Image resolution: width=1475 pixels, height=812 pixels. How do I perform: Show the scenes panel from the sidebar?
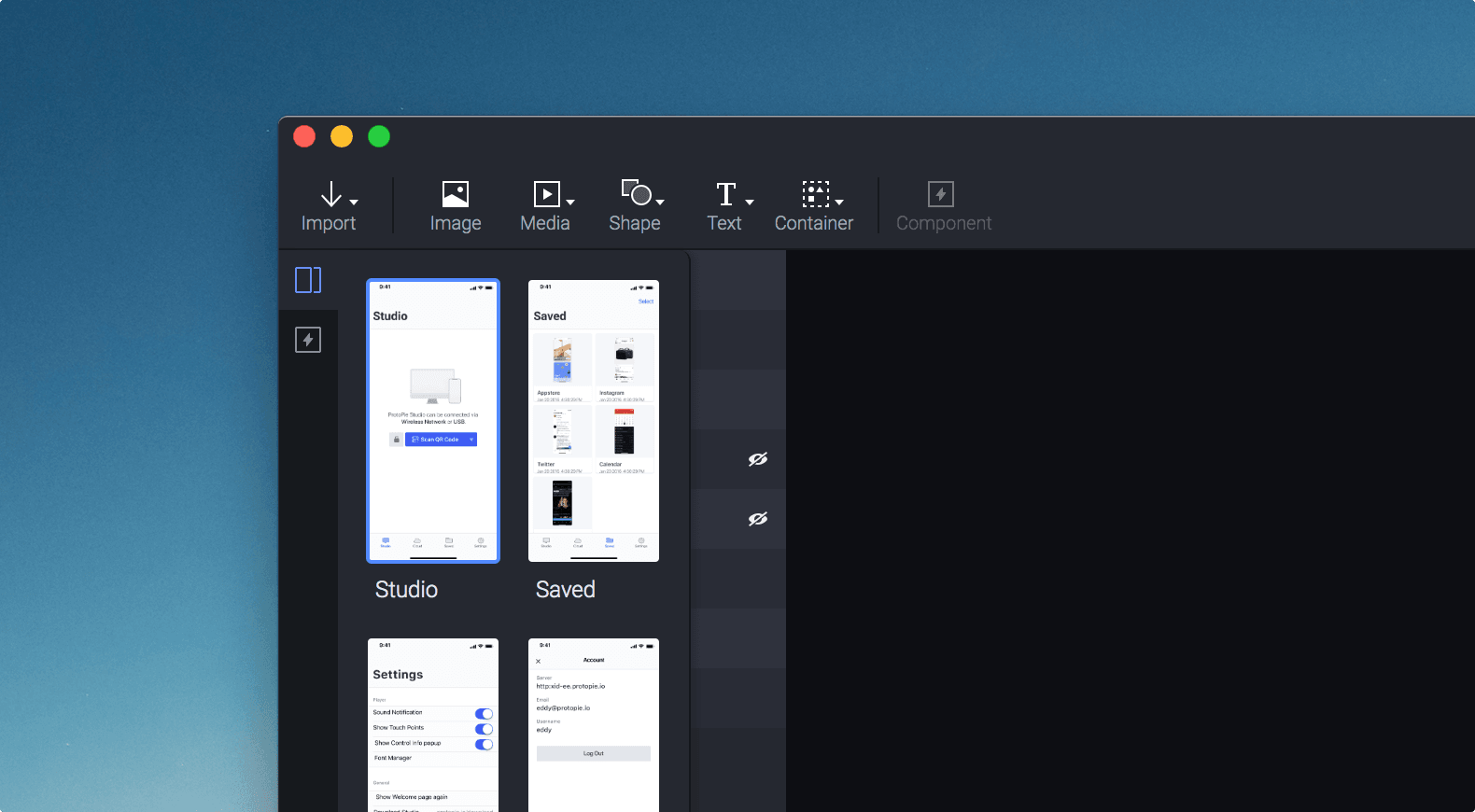click(308, 280)
